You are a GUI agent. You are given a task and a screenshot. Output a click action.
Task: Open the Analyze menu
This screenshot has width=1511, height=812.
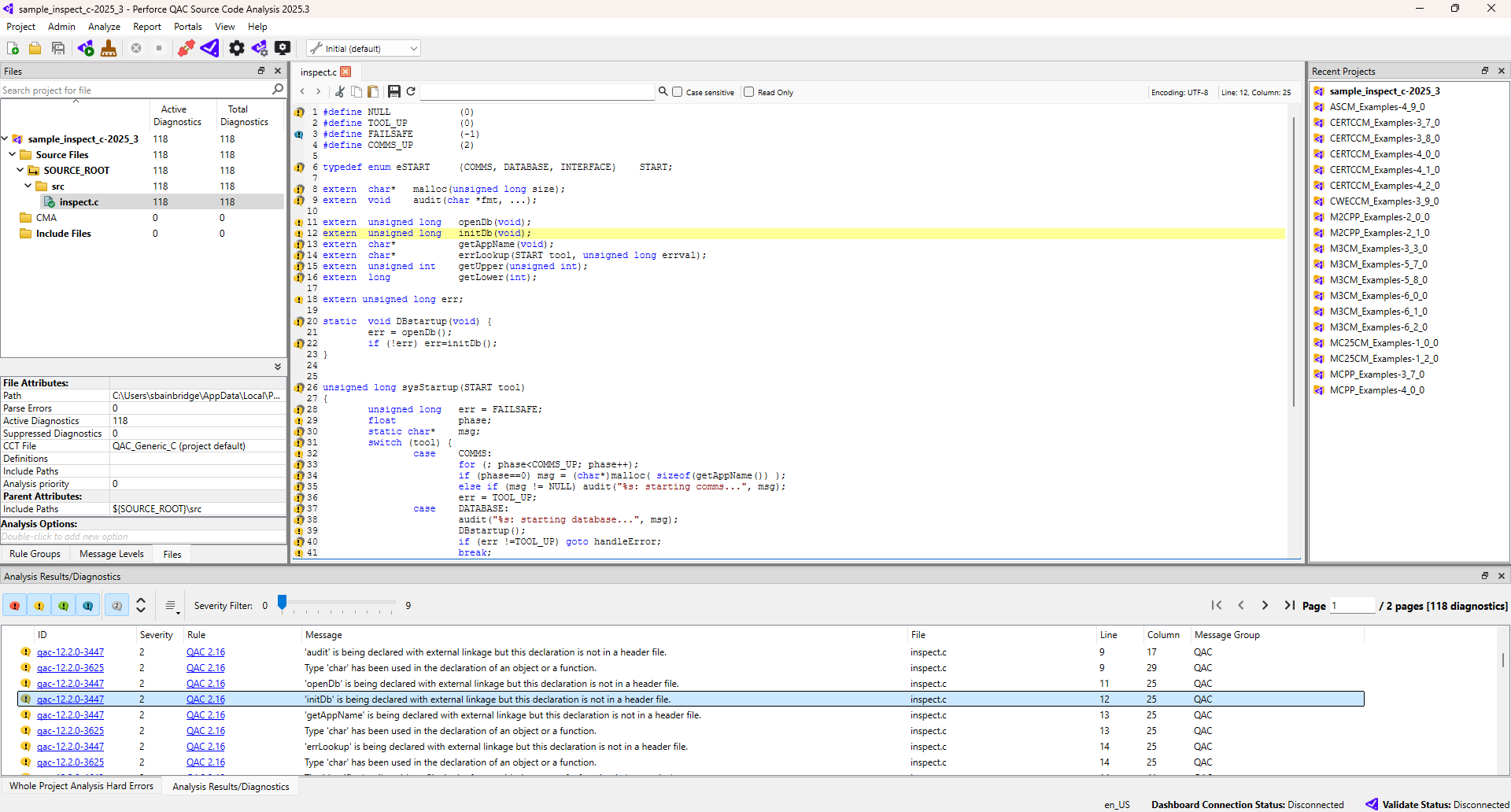(x=104, y=27)
